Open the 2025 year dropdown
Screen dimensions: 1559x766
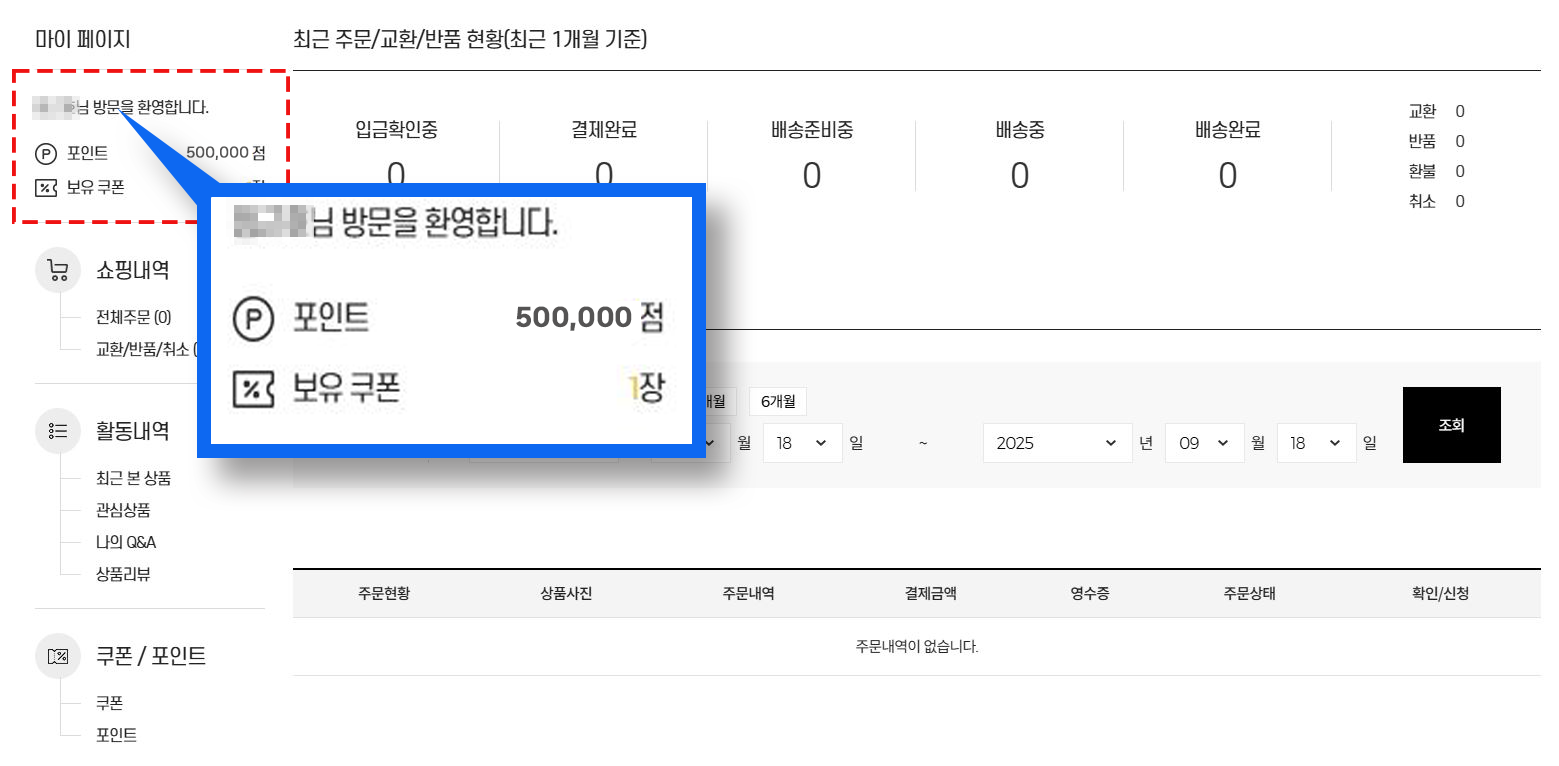(1057, 443)
